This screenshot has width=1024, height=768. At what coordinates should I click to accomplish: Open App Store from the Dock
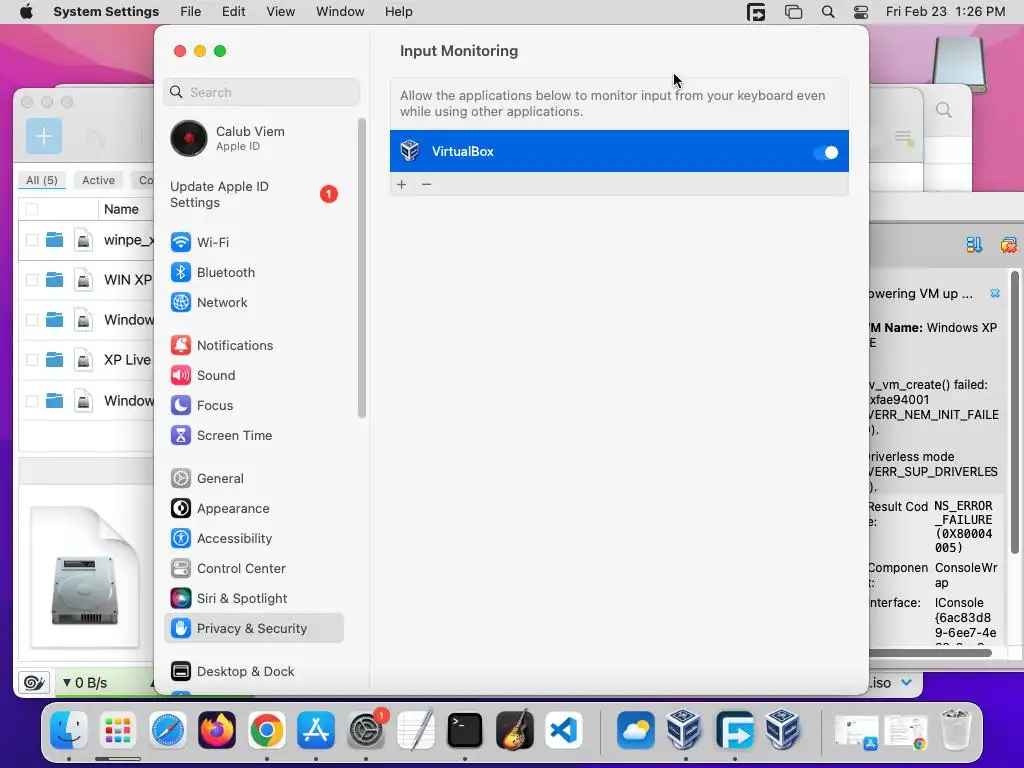point(316,730)
